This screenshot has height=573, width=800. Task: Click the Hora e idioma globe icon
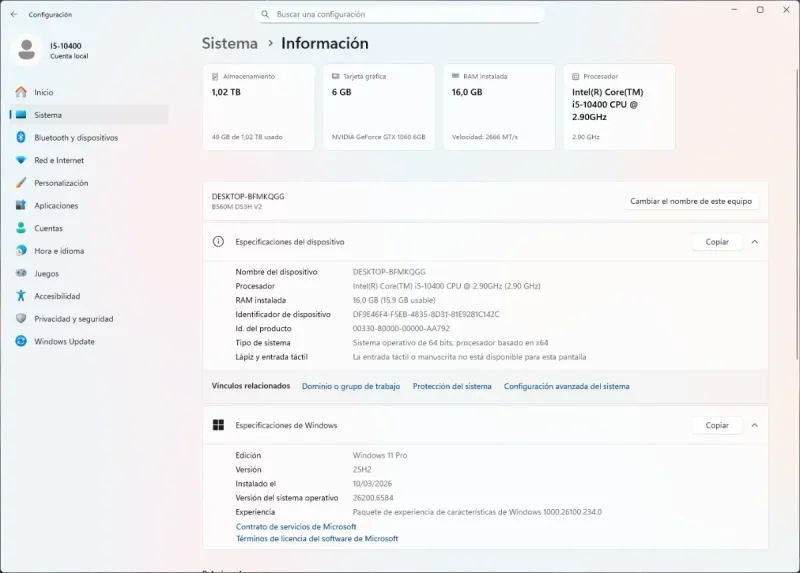click(21, 251)
